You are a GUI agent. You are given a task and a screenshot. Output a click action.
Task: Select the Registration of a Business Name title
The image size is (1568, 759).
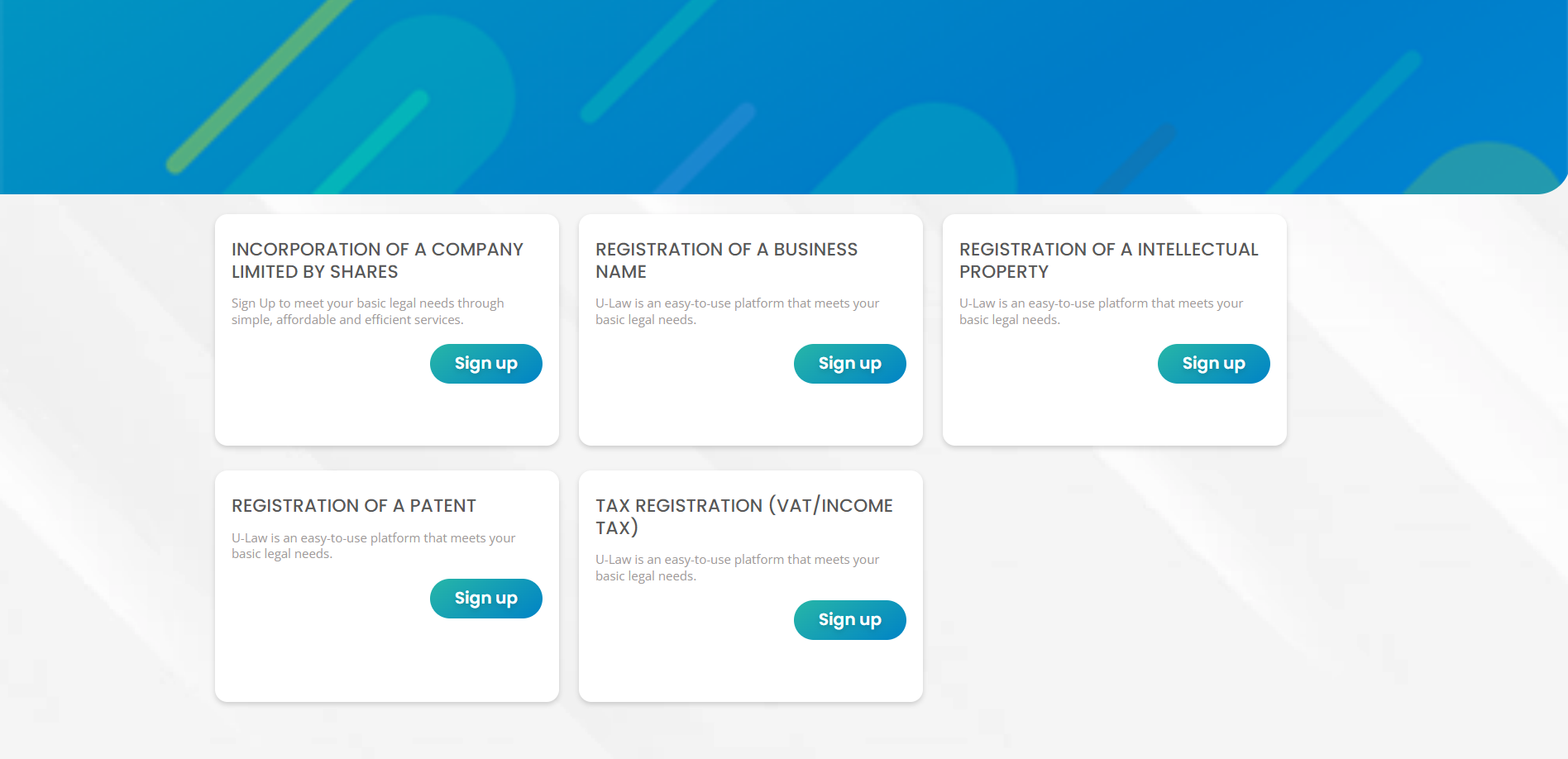coord(726,260)
